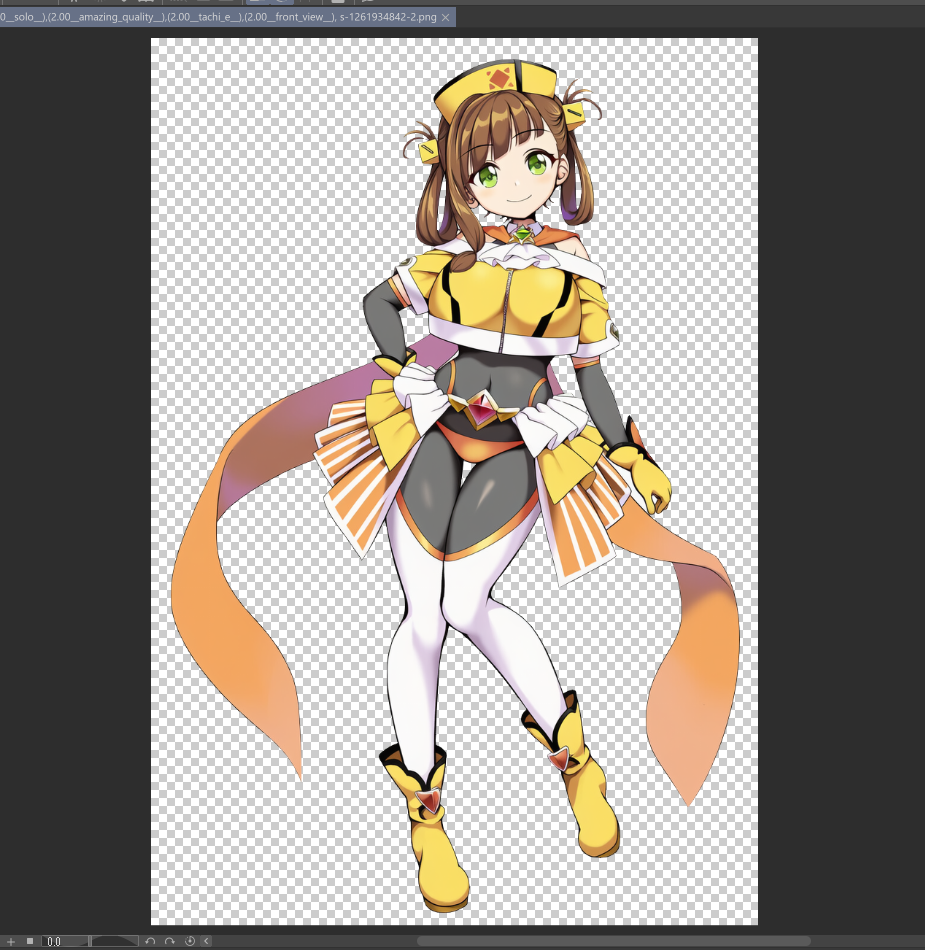
Task: Click the scroll left arrow in bottom bar
Action: (206, 941)
